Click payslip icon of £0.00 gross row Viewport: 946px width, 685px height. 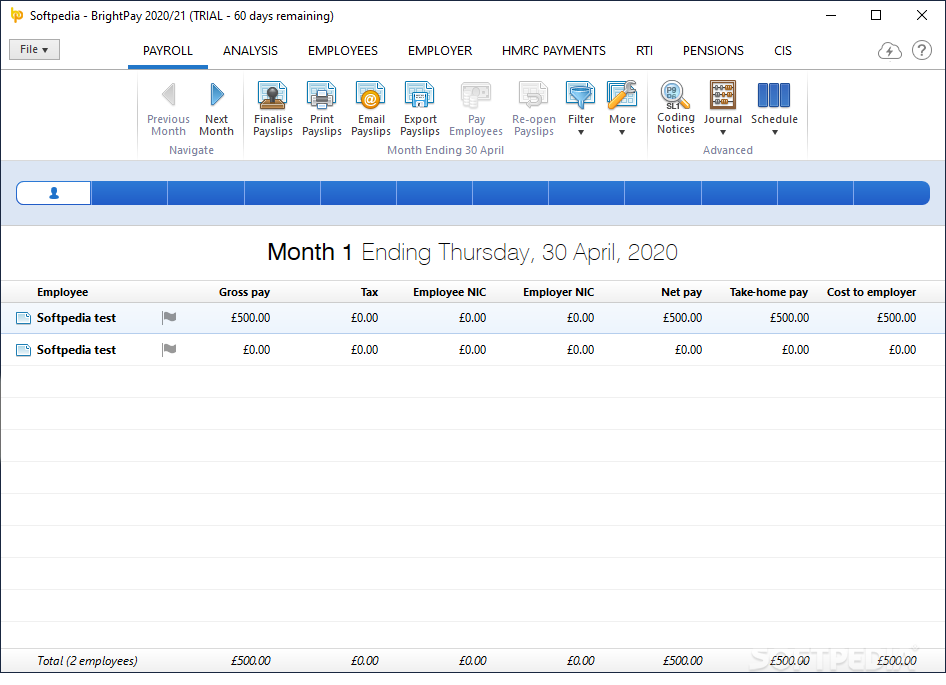pos(23,350)
